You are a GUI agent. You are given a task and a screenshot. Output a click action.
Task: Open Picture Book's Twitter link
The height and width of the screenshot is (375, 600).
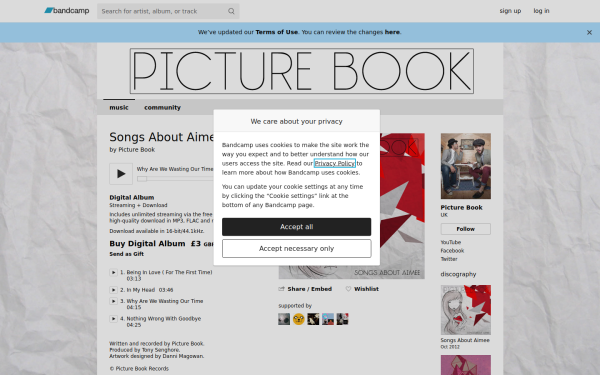click(449, 259)
